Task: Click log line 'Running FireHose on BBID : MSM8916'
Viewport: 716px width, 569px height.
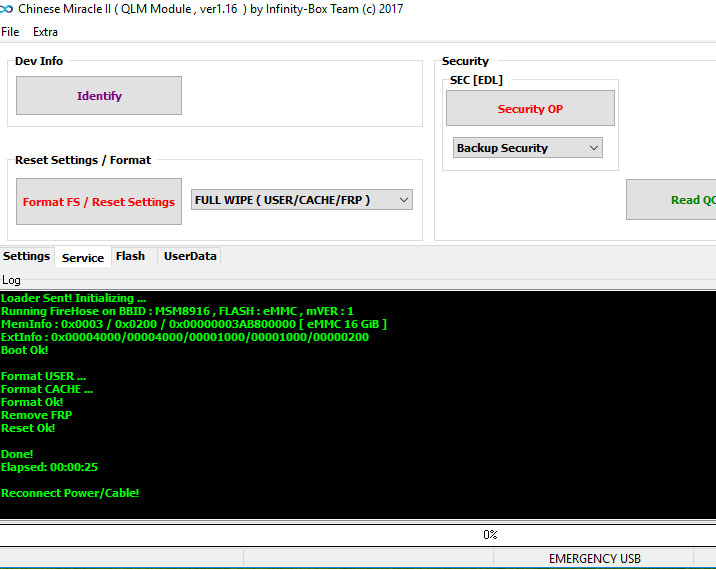Action: pyautogui.click(x=177, y=311)
